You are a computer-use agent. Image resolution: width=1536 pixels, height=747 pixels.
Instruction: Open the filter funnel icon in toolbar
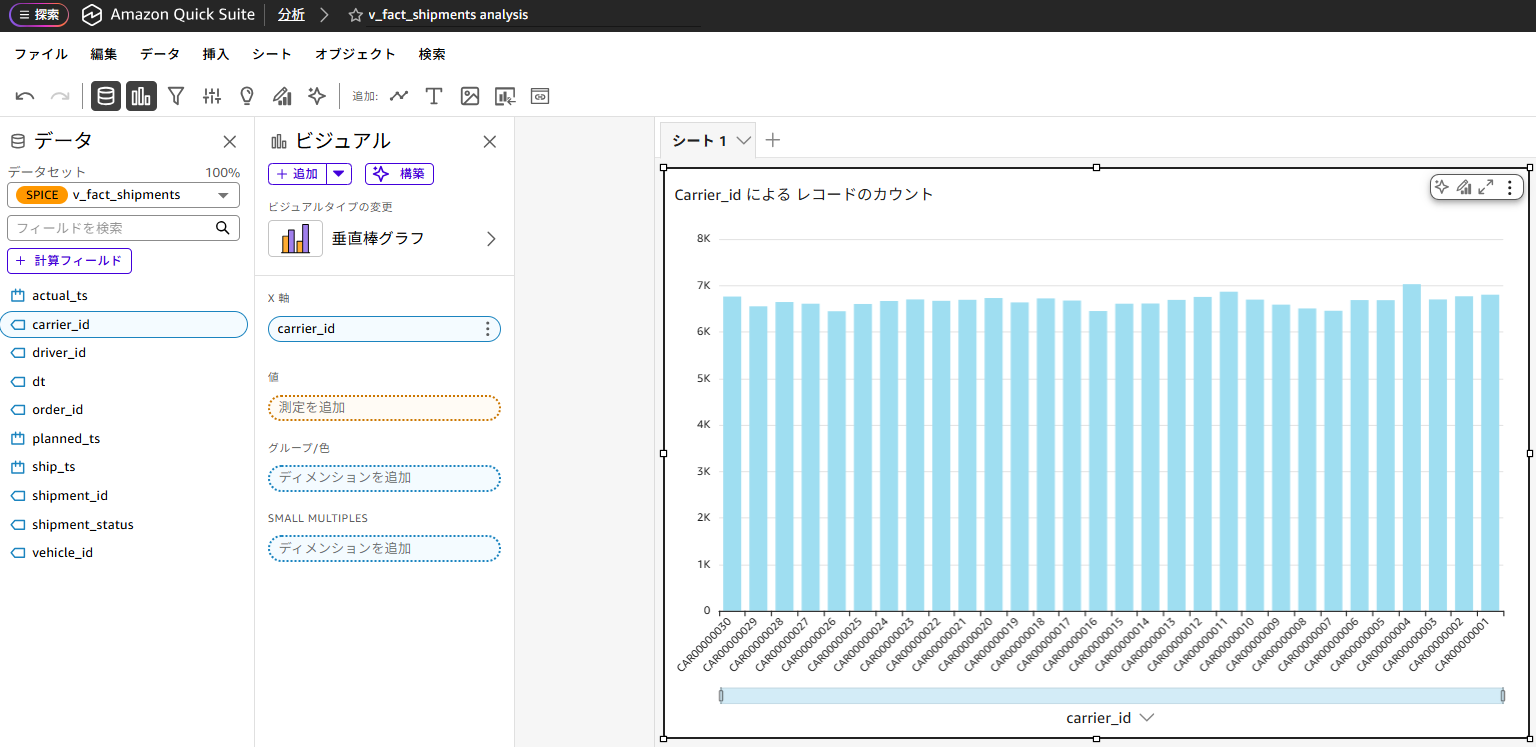176,96
